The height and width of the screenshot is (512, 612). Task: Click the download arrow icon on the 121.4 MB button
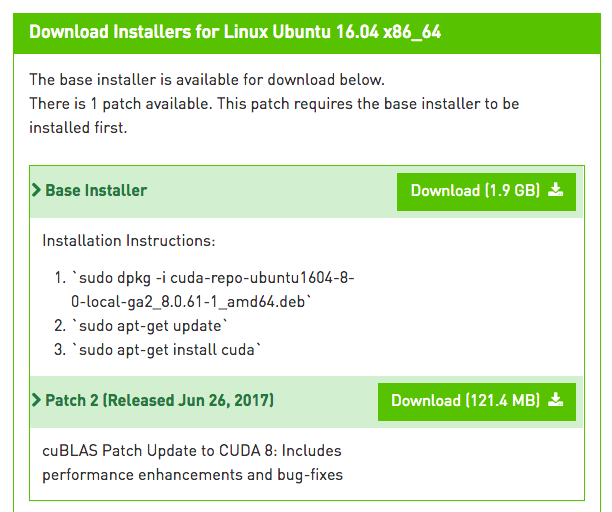[555, 400]
